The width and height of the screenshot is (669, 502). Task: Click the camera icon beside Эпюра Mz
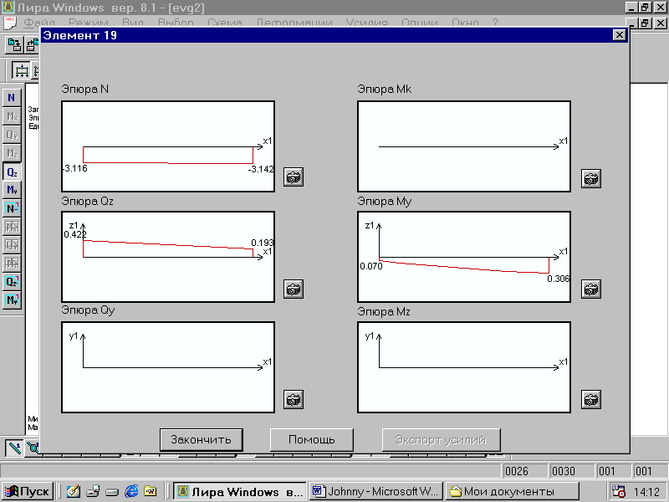pyautogui.click(x=591, y=400)
